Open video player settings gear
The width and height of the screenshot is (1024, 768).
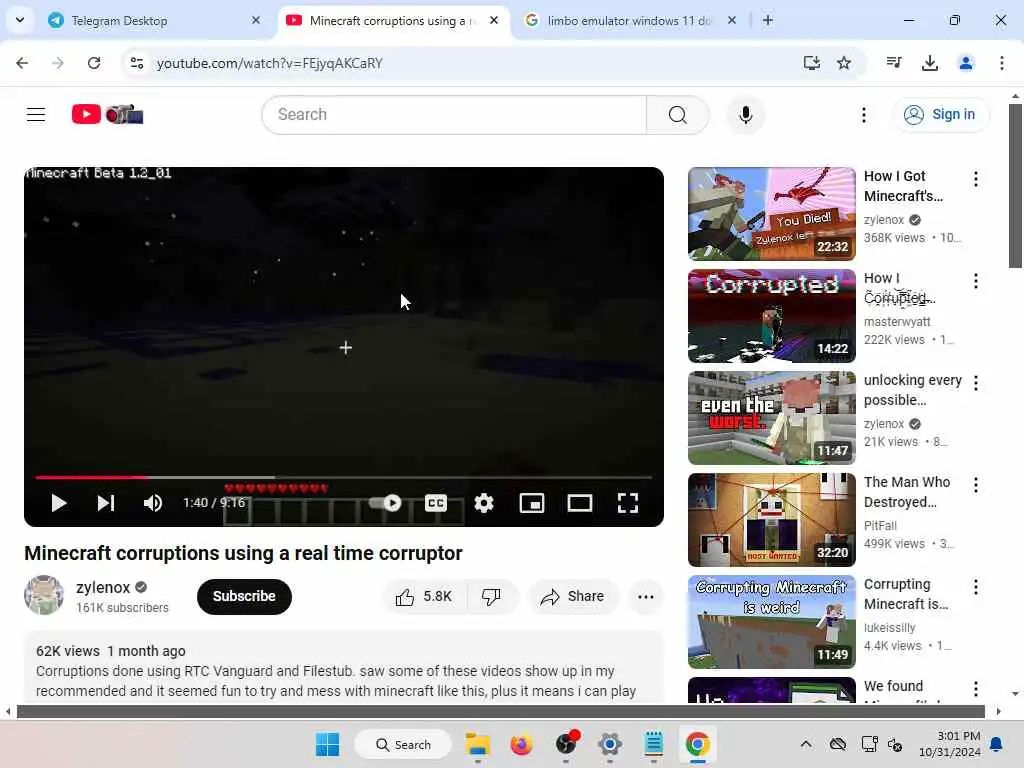coord(484,503)
